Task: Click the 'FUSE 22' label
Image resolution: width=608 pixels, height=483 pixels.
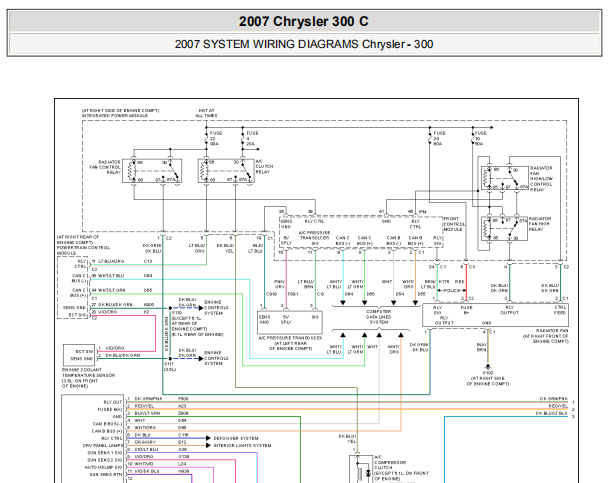Action: tap(216, 138)
